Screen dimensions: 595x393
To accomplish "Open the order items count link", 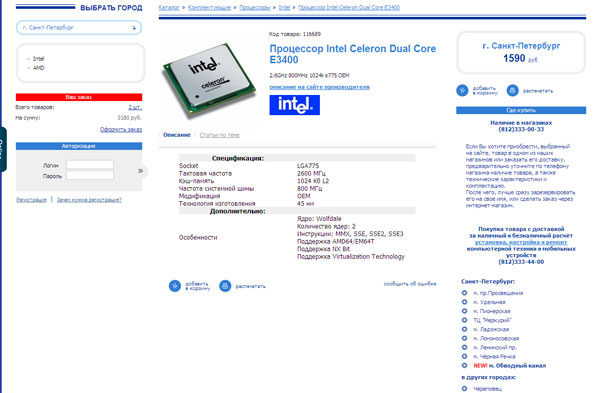I will click(135, 107).
